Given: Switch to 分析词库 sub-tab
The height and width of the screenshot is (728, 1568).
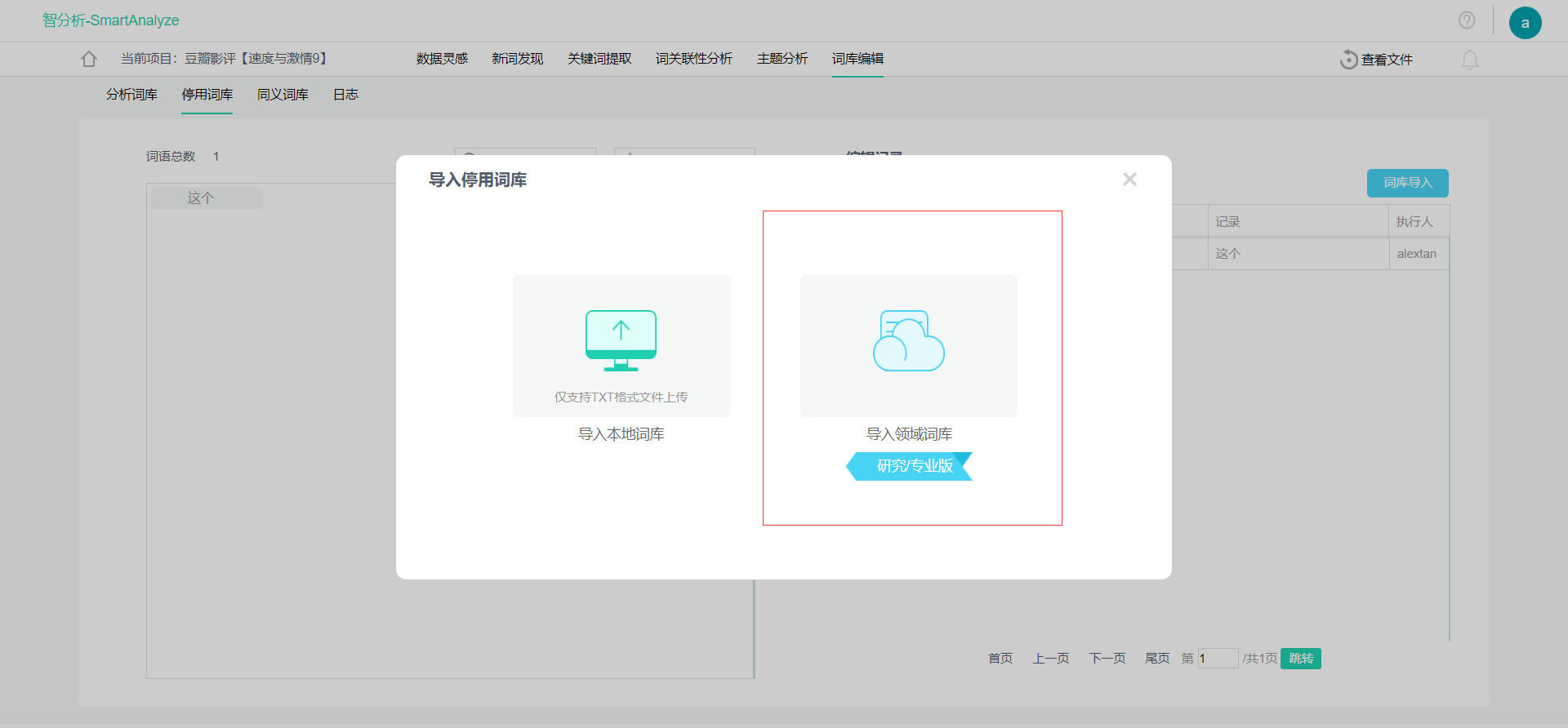Looking at the screenshot, I should (131, 95).
